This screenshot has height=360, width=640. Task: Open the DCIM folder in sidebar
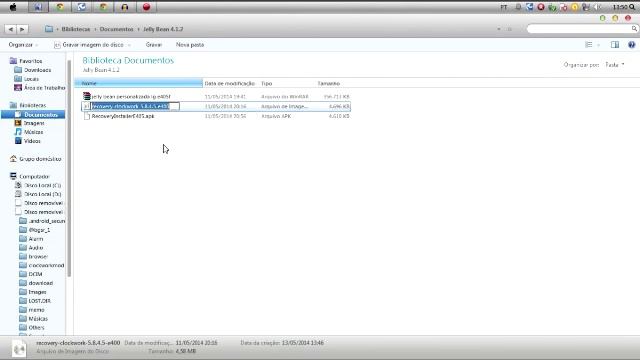(35, 274)
